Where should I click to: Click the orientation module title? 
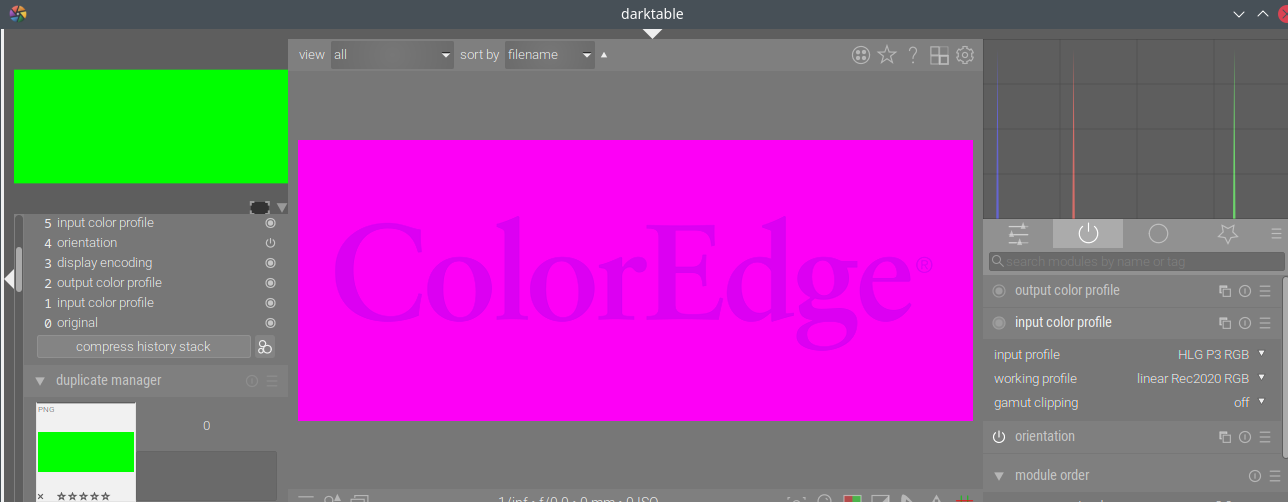[x=1045, y=437]
